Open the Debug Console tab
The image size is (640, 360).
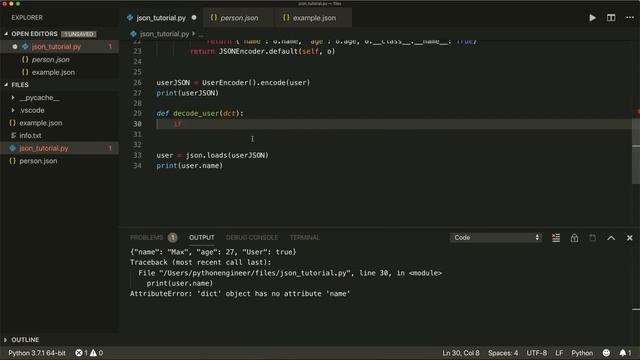click(252, 238)
